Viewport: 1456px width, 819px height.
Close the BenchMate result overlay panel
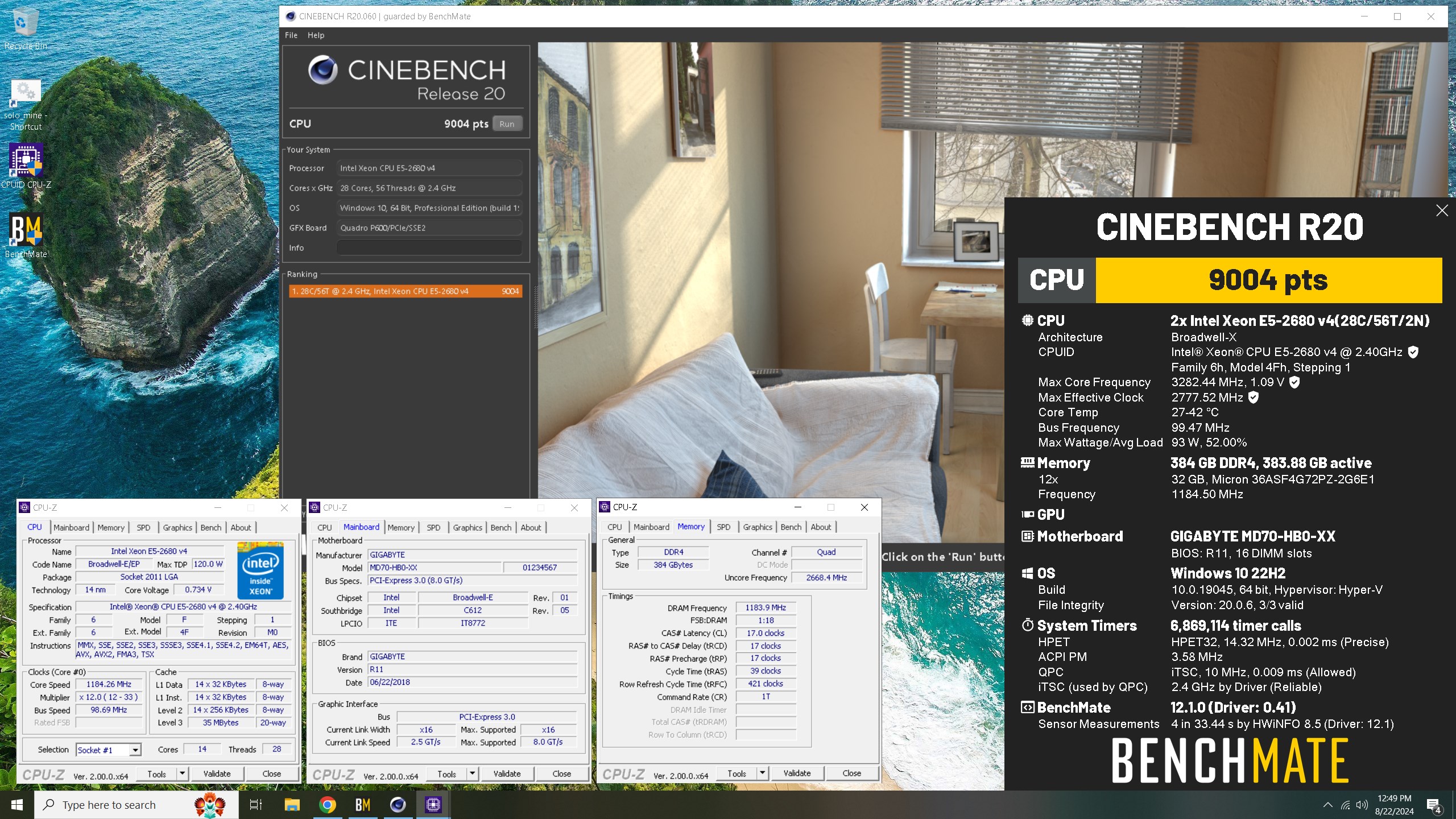1442,210
